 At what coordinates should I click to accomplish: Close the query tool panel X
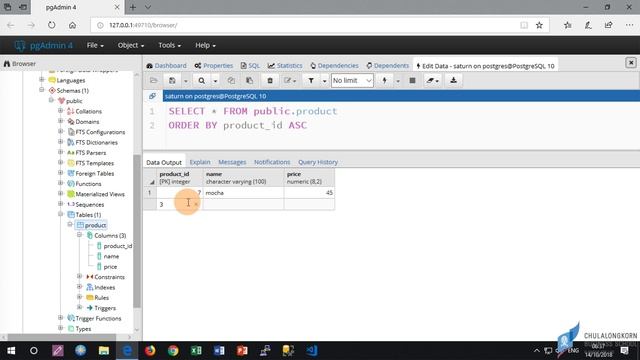[631, 63]
